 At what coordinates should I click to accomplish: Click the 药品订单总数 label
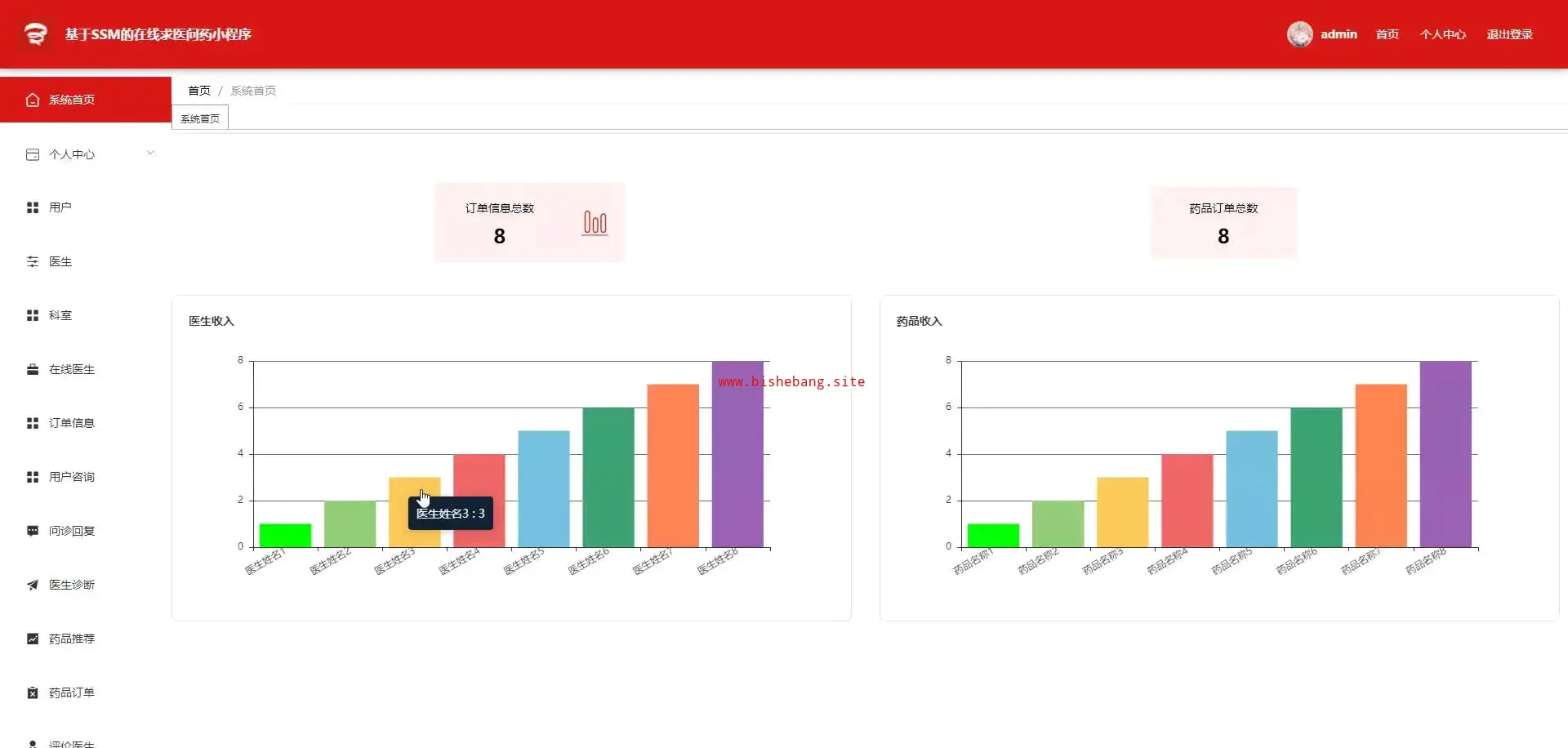(x=1223, y=208)
